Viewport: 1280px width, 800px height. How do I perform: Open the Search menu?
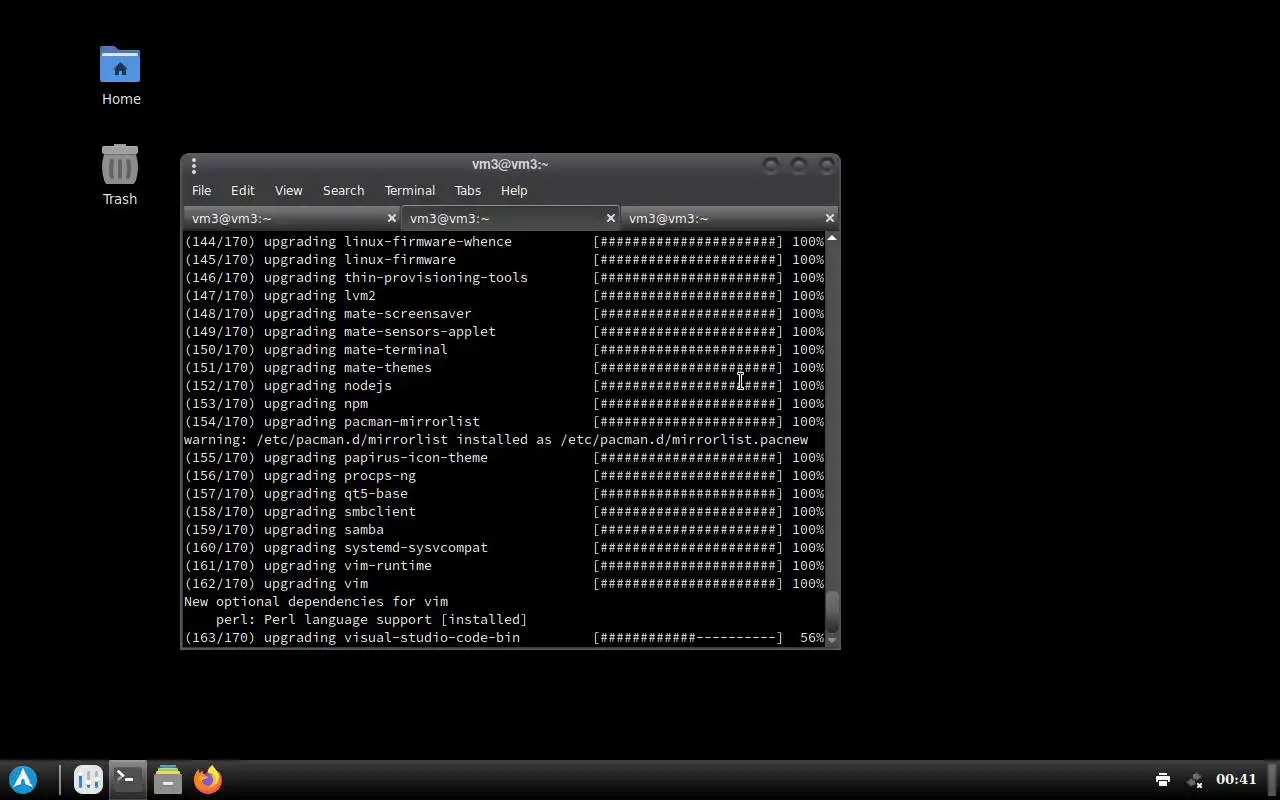point(343,190)
